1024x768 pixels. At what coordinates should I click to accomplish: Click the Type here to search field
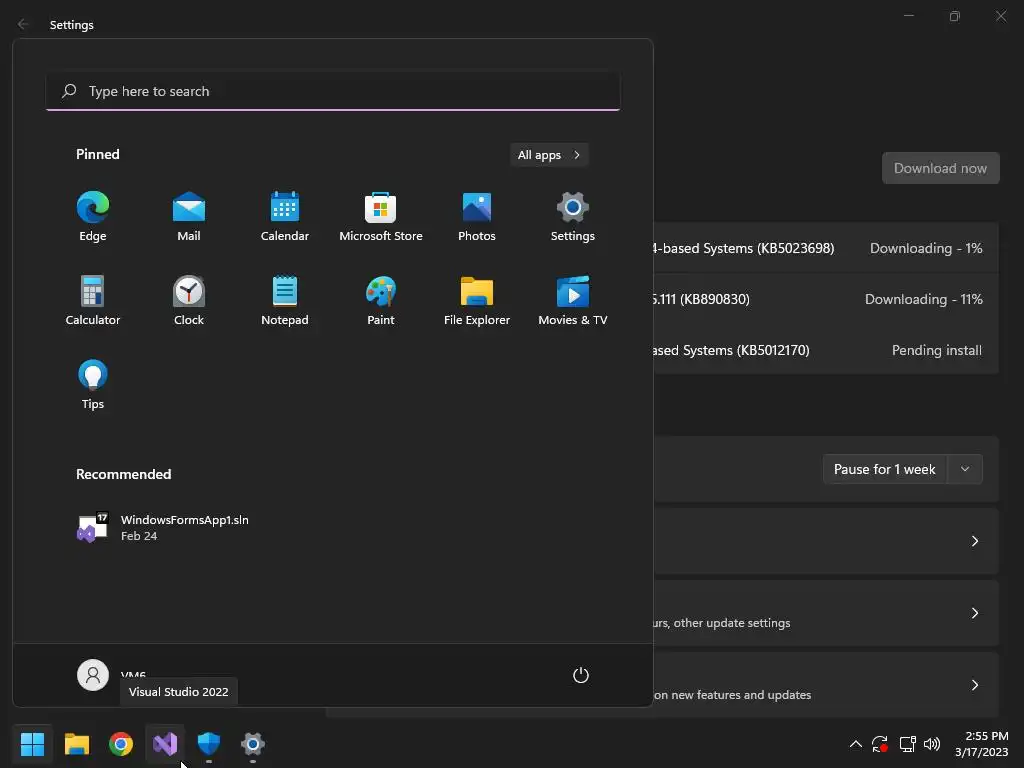coord(333,91)
